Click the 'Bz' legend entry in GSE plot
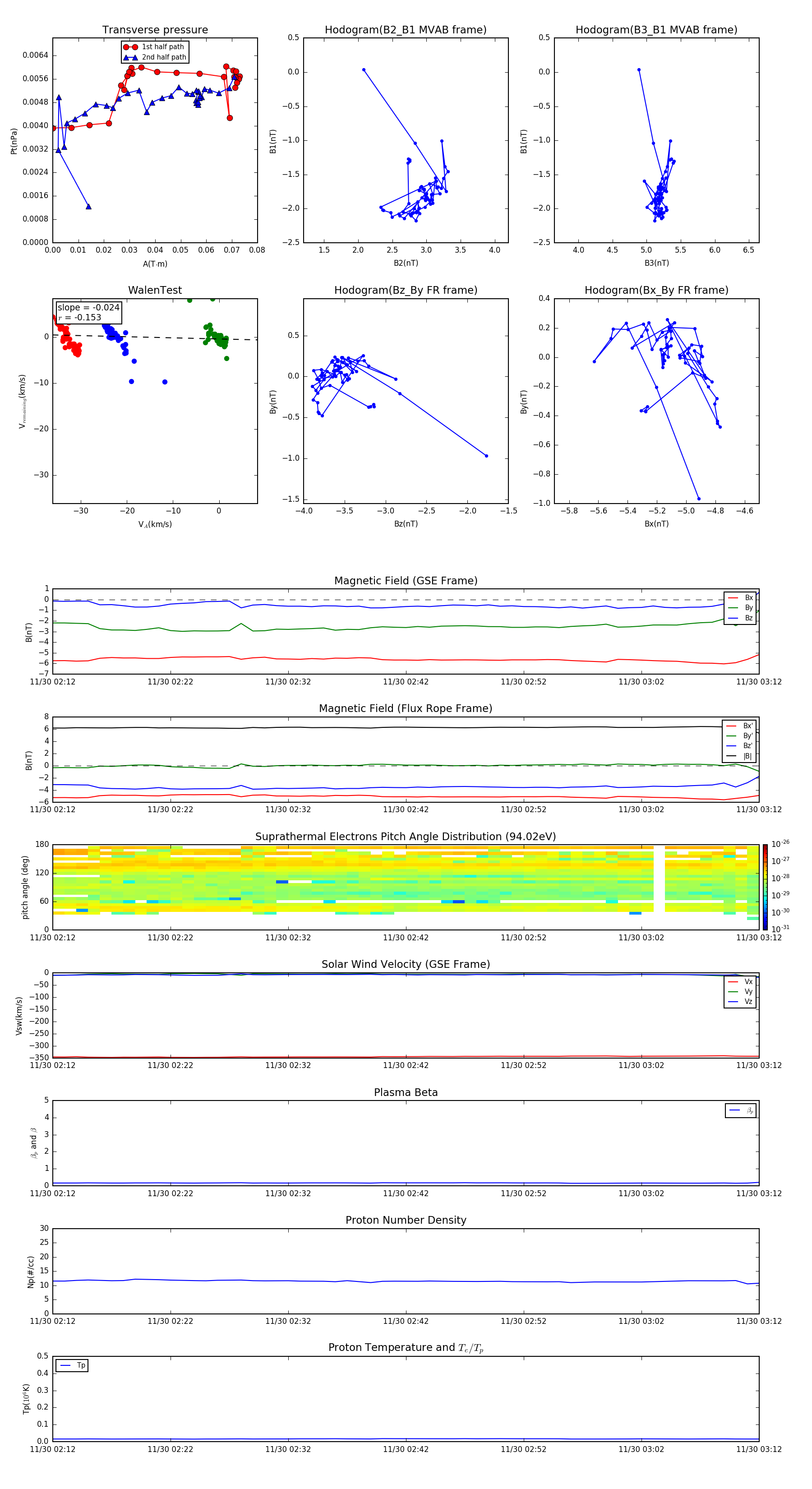 740,618
